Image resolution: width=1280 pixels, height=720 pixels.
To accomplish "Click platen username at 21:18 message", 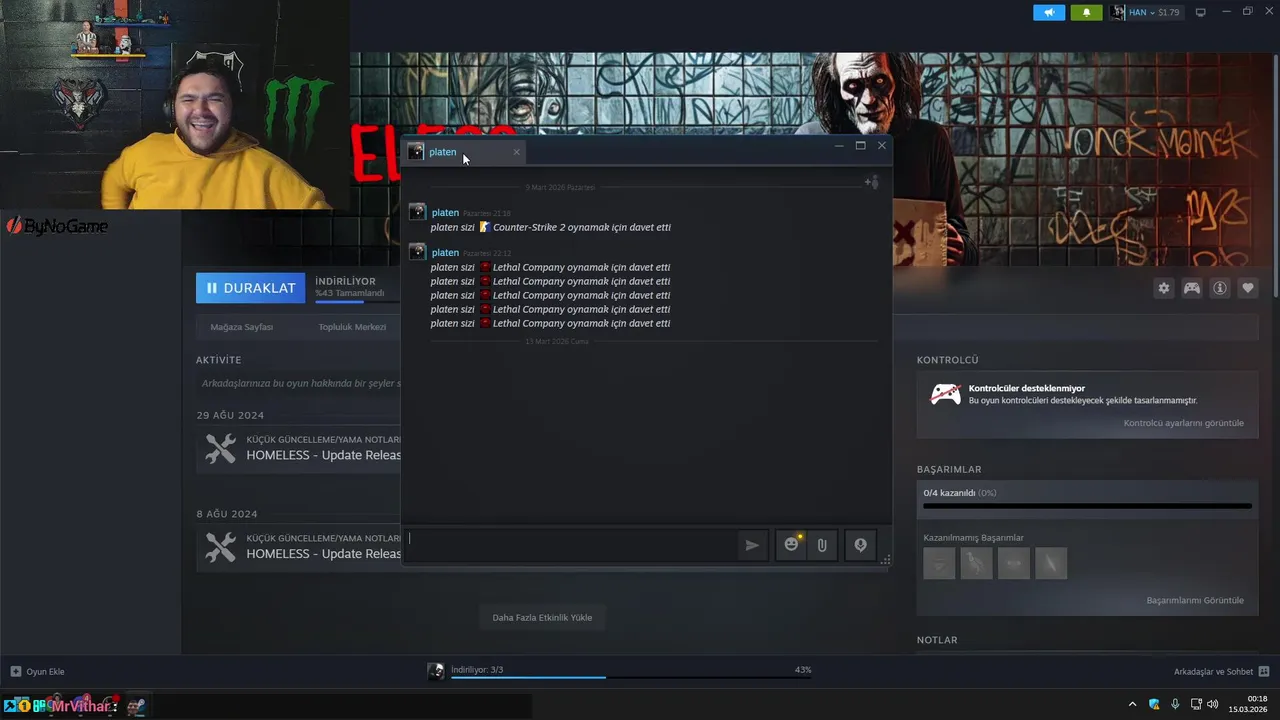I will [445, 213].
